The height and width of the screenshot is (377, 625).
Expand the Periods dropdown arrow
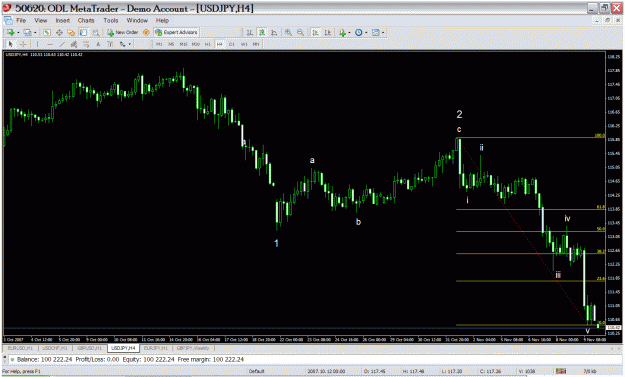[366, 33]
